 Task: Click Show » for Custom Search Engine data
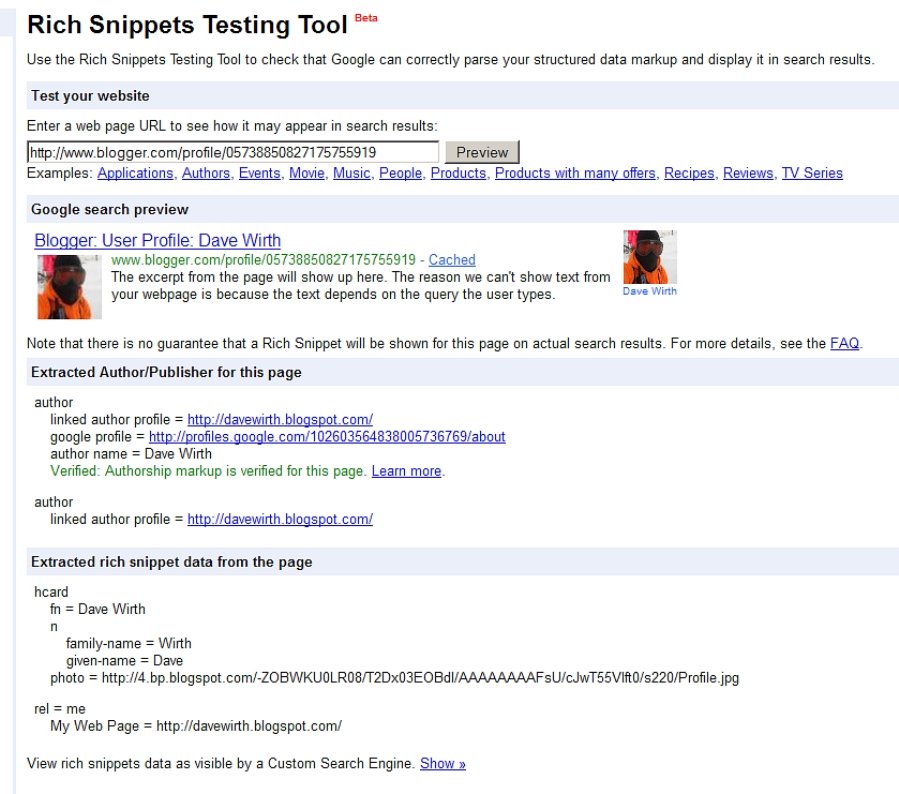click(443, 764)
